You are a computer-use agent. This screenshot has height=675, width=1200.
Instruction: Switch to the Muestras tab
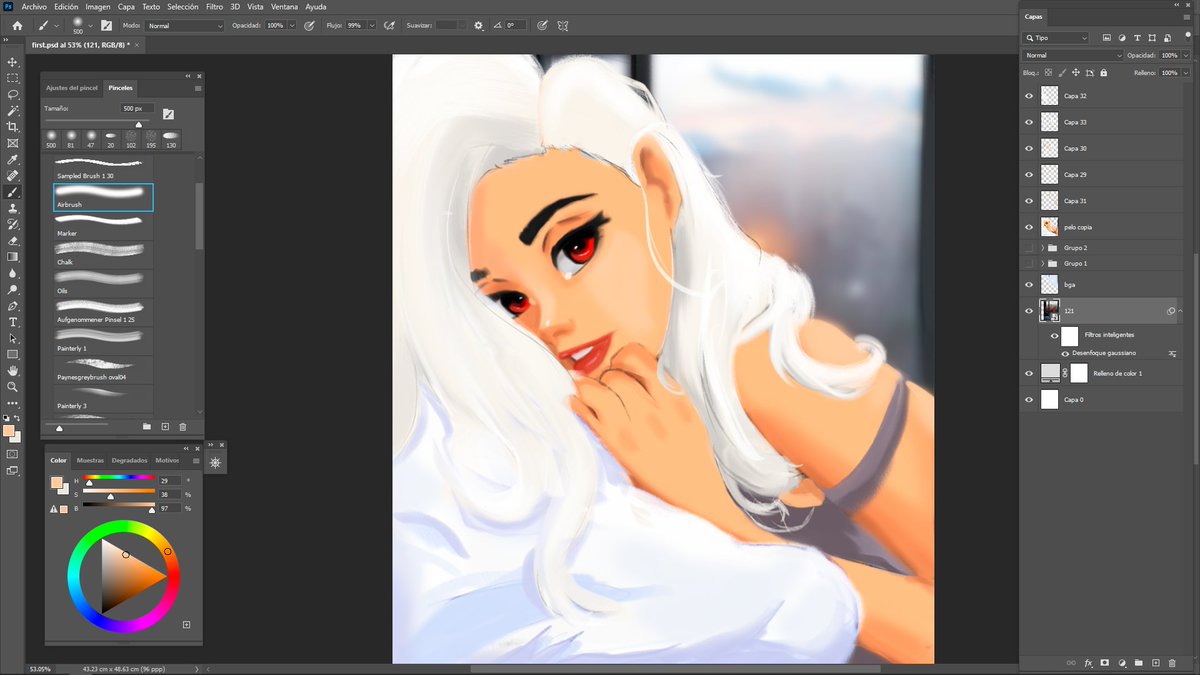coord(90,461)
